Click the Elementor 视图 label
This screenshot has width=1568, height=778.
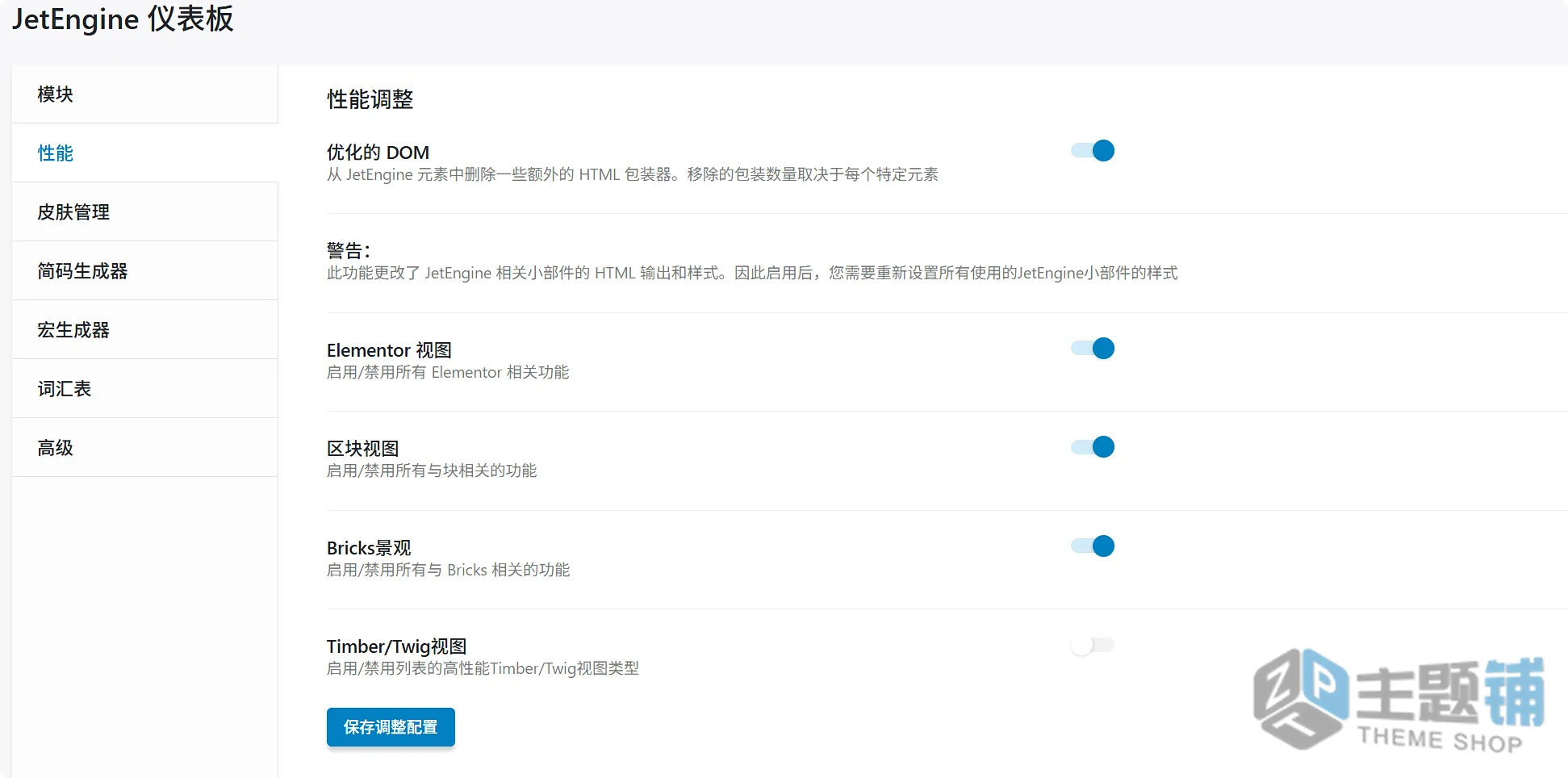tap(389, 350)
